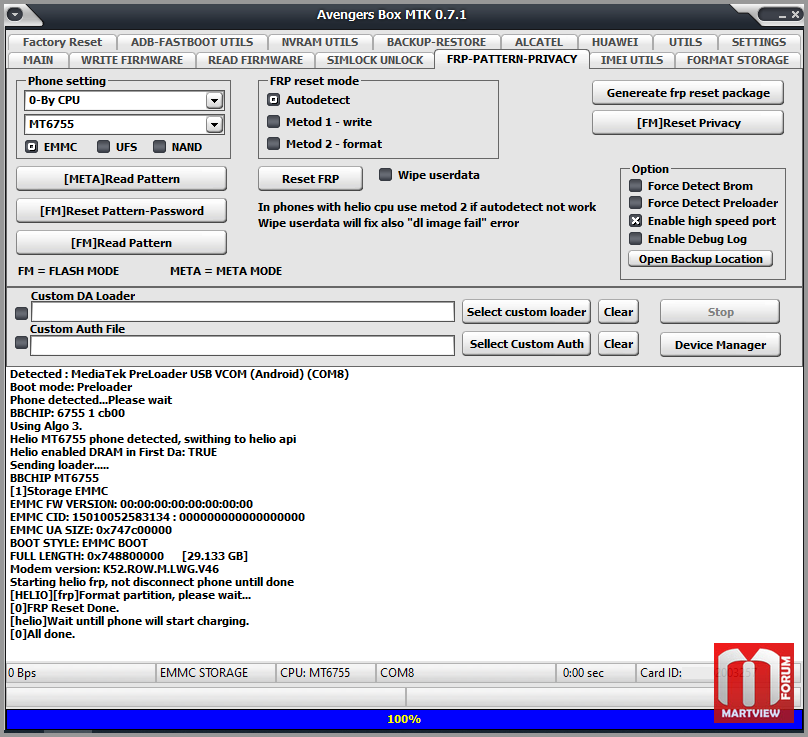Switch to SIMLOCK UNLOCK tab
Viewport: 808px width, 737px height.
click(375, 60)
